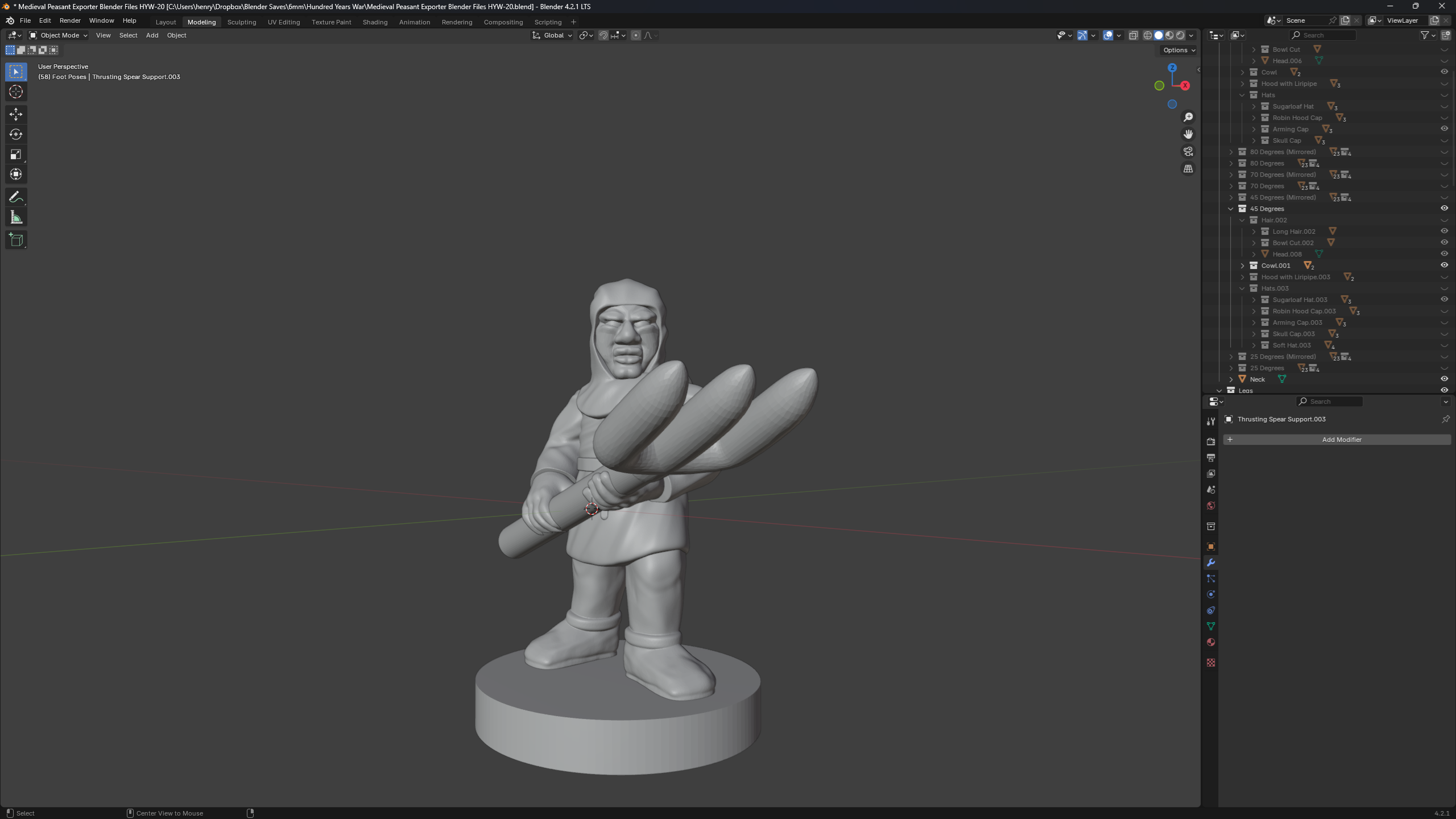Switch to rendered viewport shading
1456x819 pixels.
click(x=1180, y=35)
